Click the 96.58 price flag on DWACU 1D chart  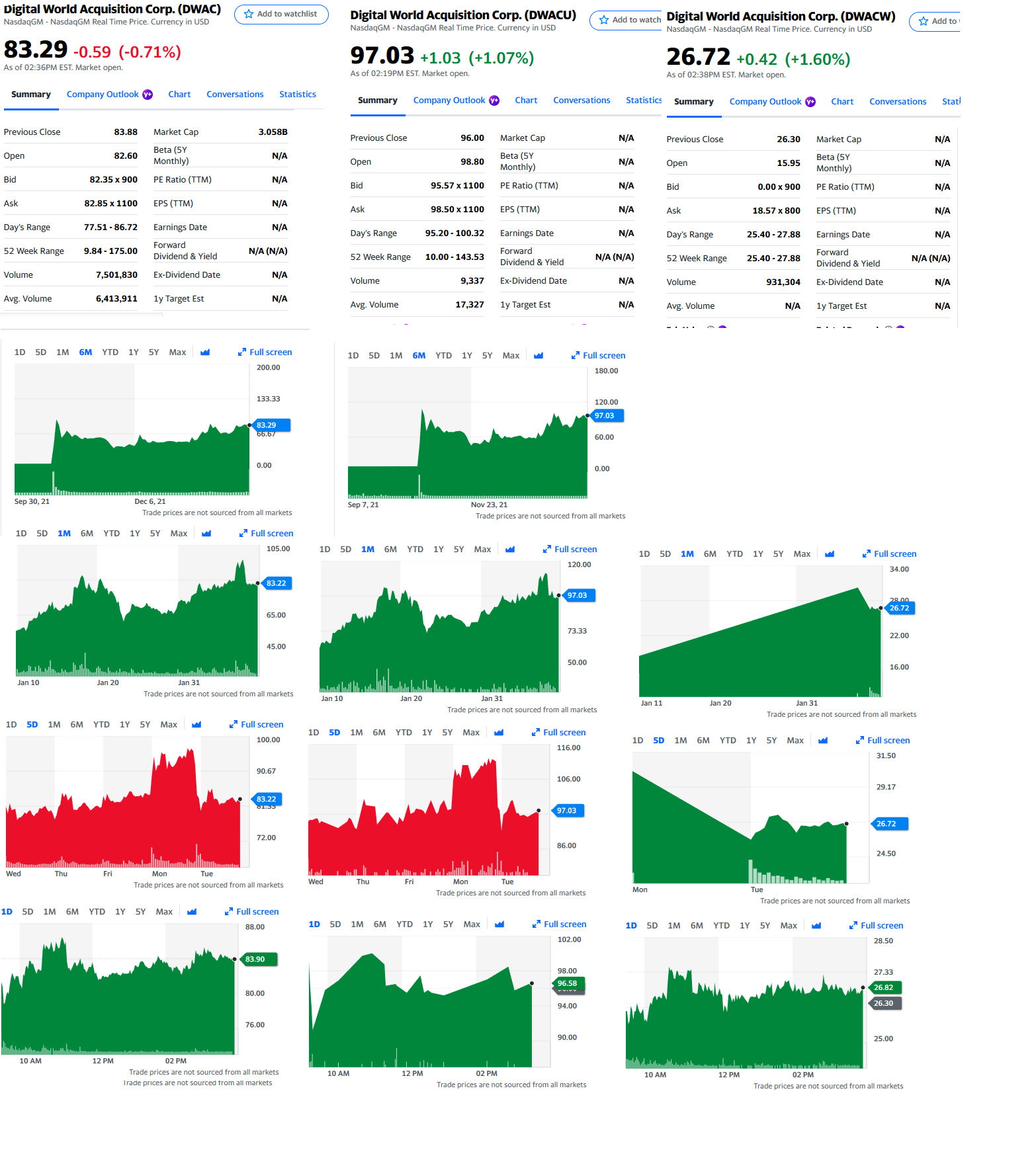click(x=568, y=983)
